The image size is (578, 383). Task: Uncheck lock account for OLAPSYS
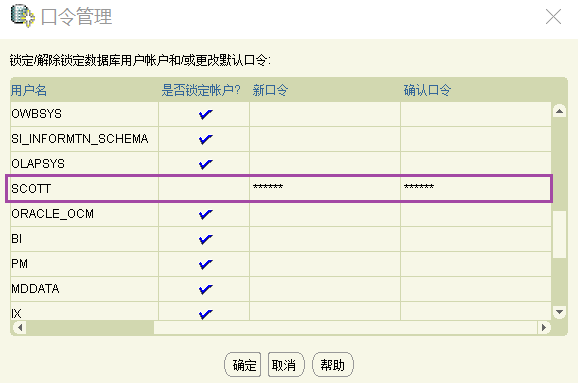pyautogui.click(x=205, y=164)
